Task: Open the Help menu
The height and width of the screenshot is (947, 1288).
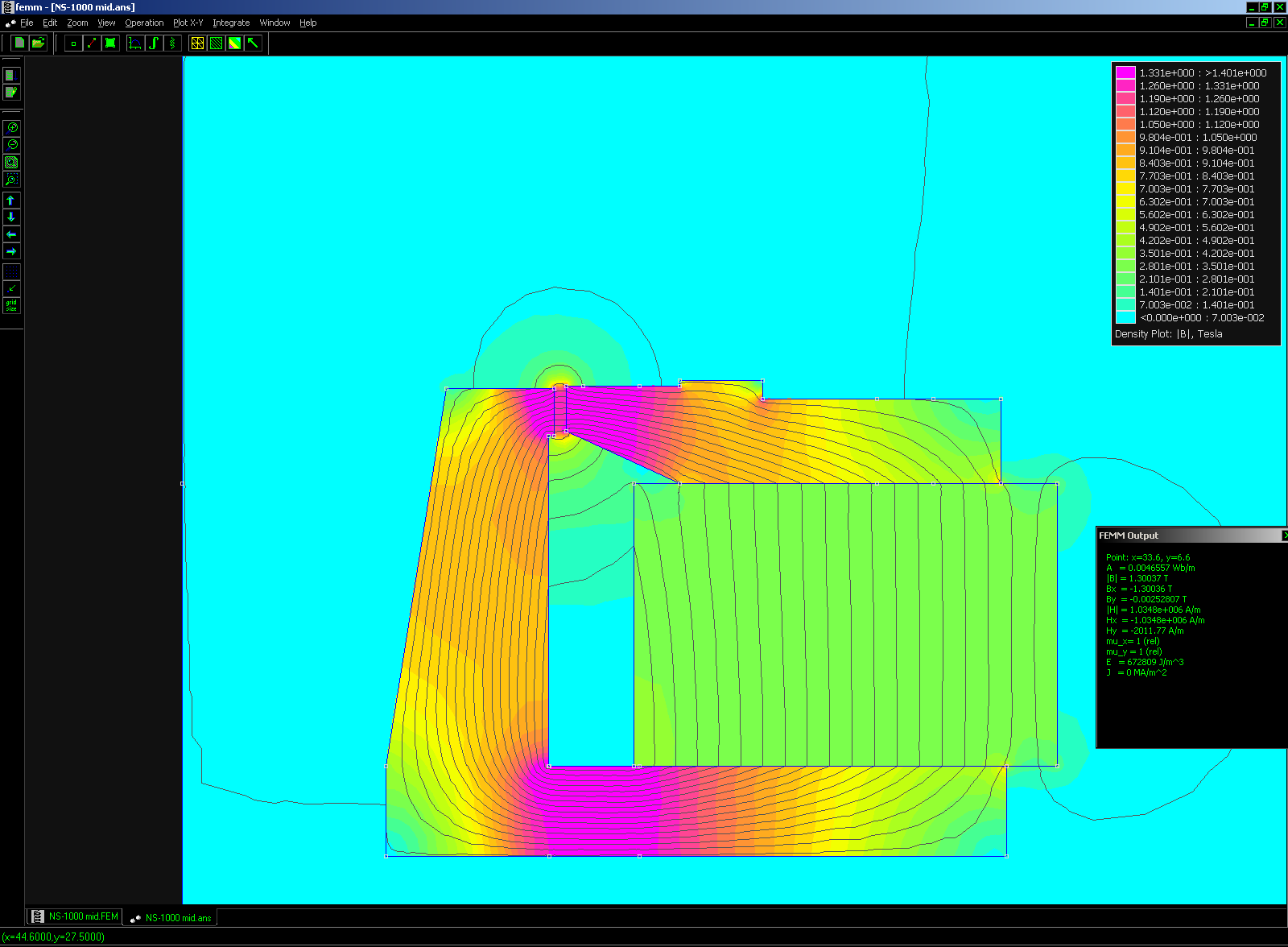Action: tap(308, 23)
